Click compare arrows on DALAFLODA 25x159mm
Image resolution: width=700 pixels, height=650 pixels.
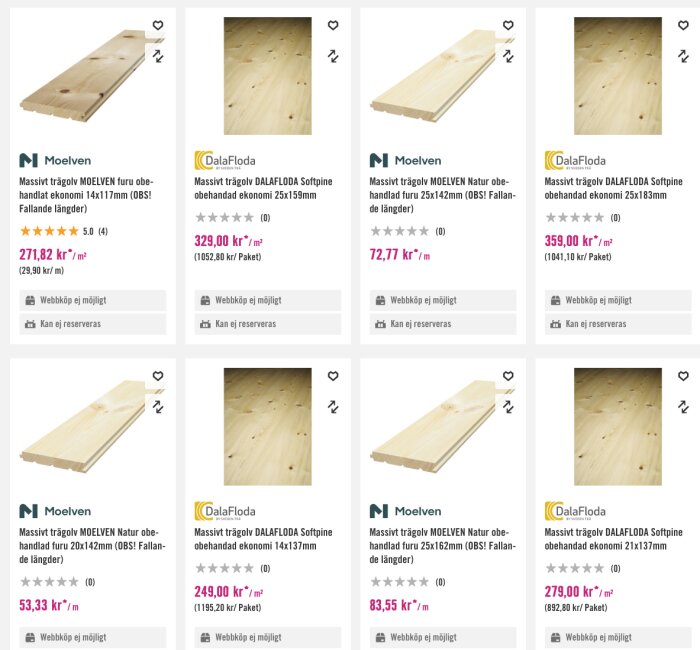[333, 56]
